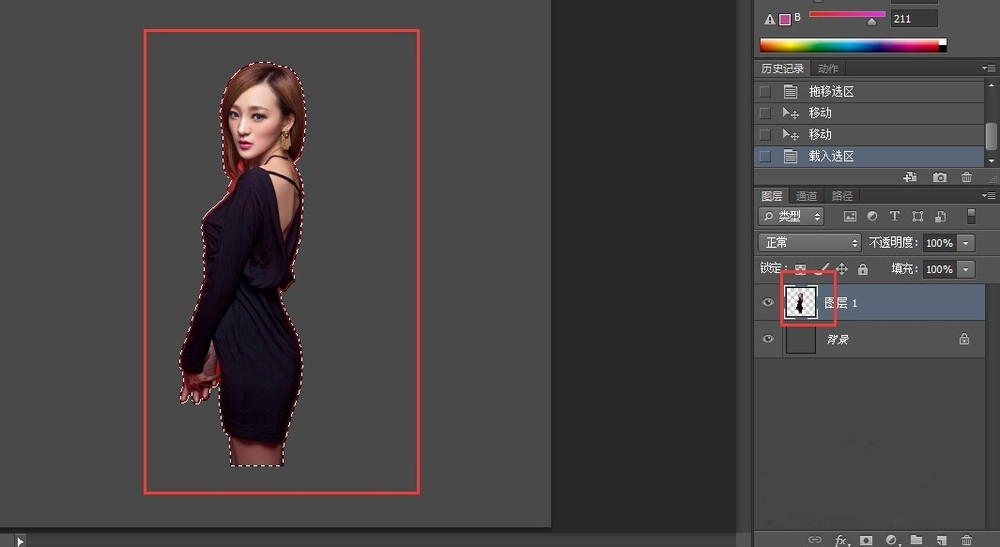
Task: Open the 填充 fill slider arrow
Action: tap(966, 269)
